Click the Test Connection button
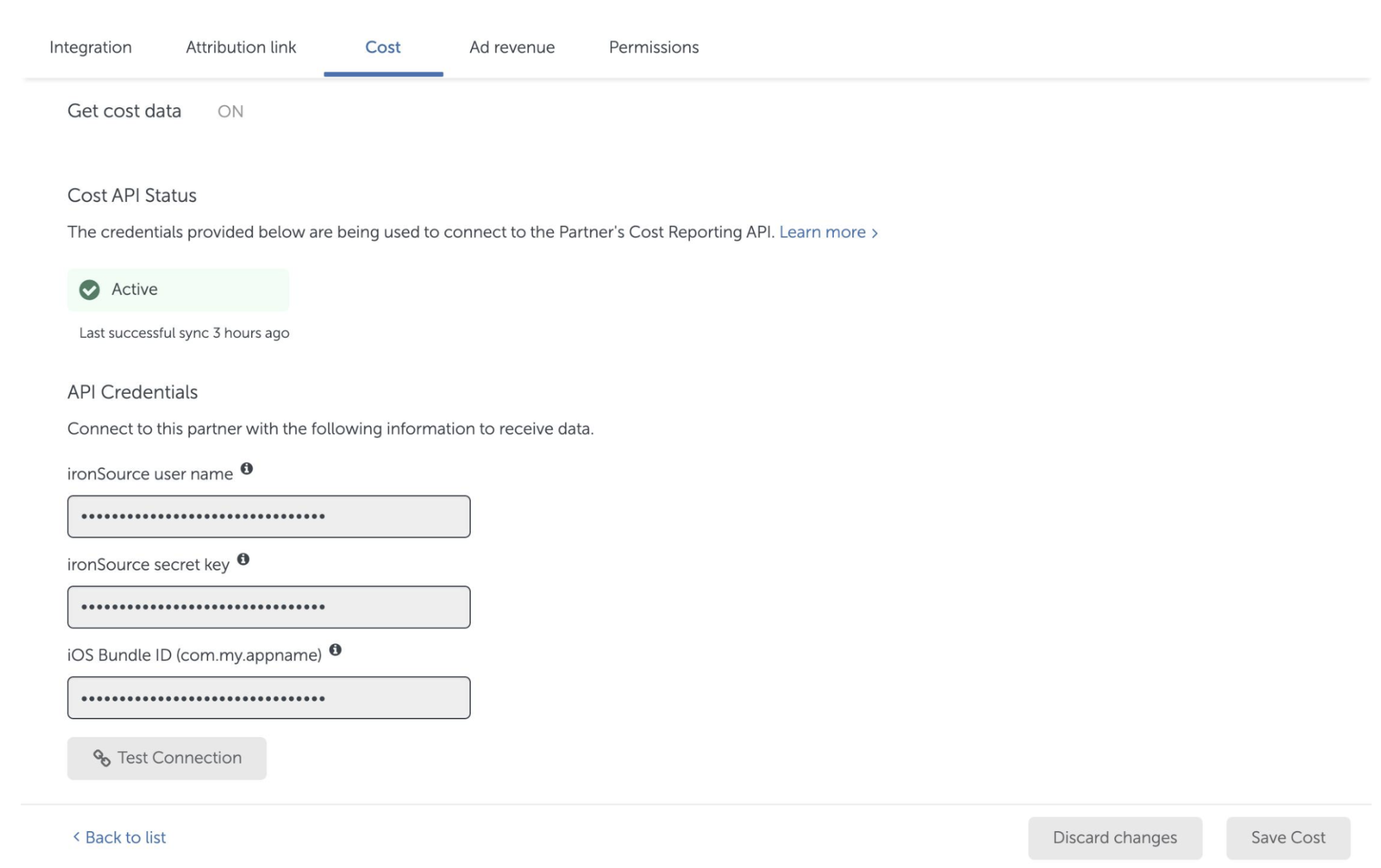 [x=166, y=758]
